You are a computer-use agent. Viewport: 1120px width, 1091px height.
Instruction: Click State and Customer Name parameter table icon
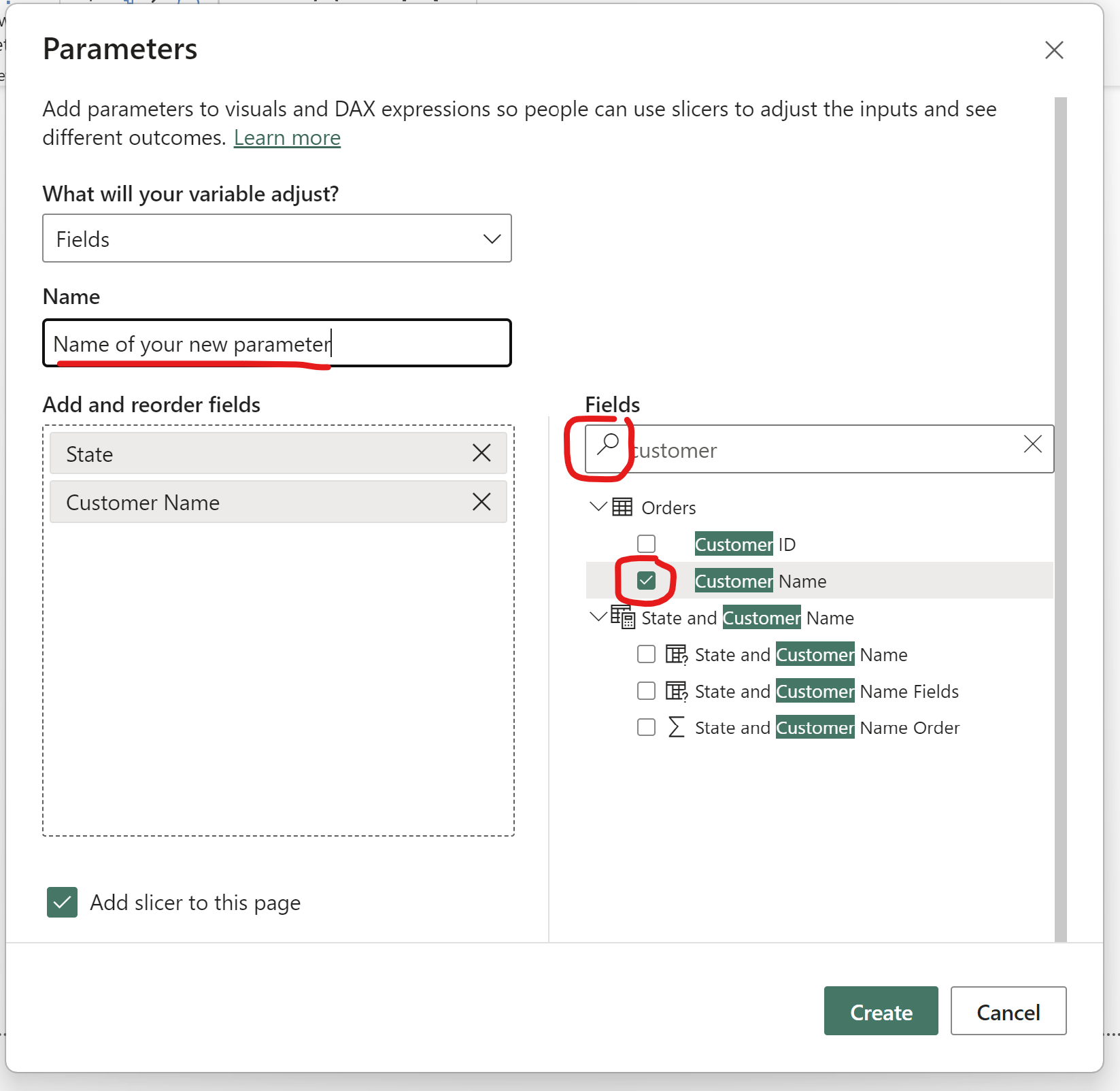(x=622, y=617)
